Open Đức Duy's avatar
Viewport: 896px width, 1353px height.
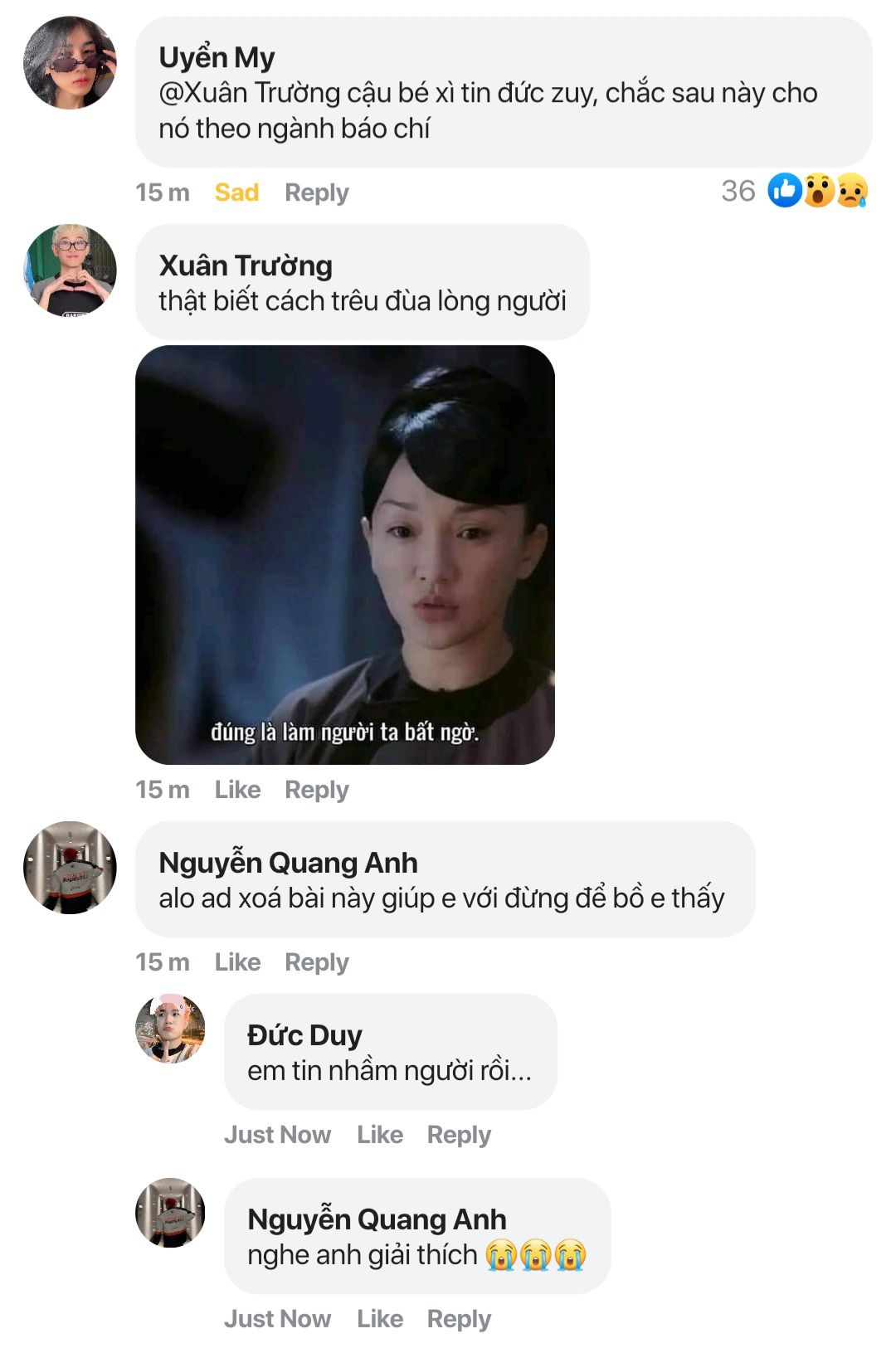[170, 1029]
